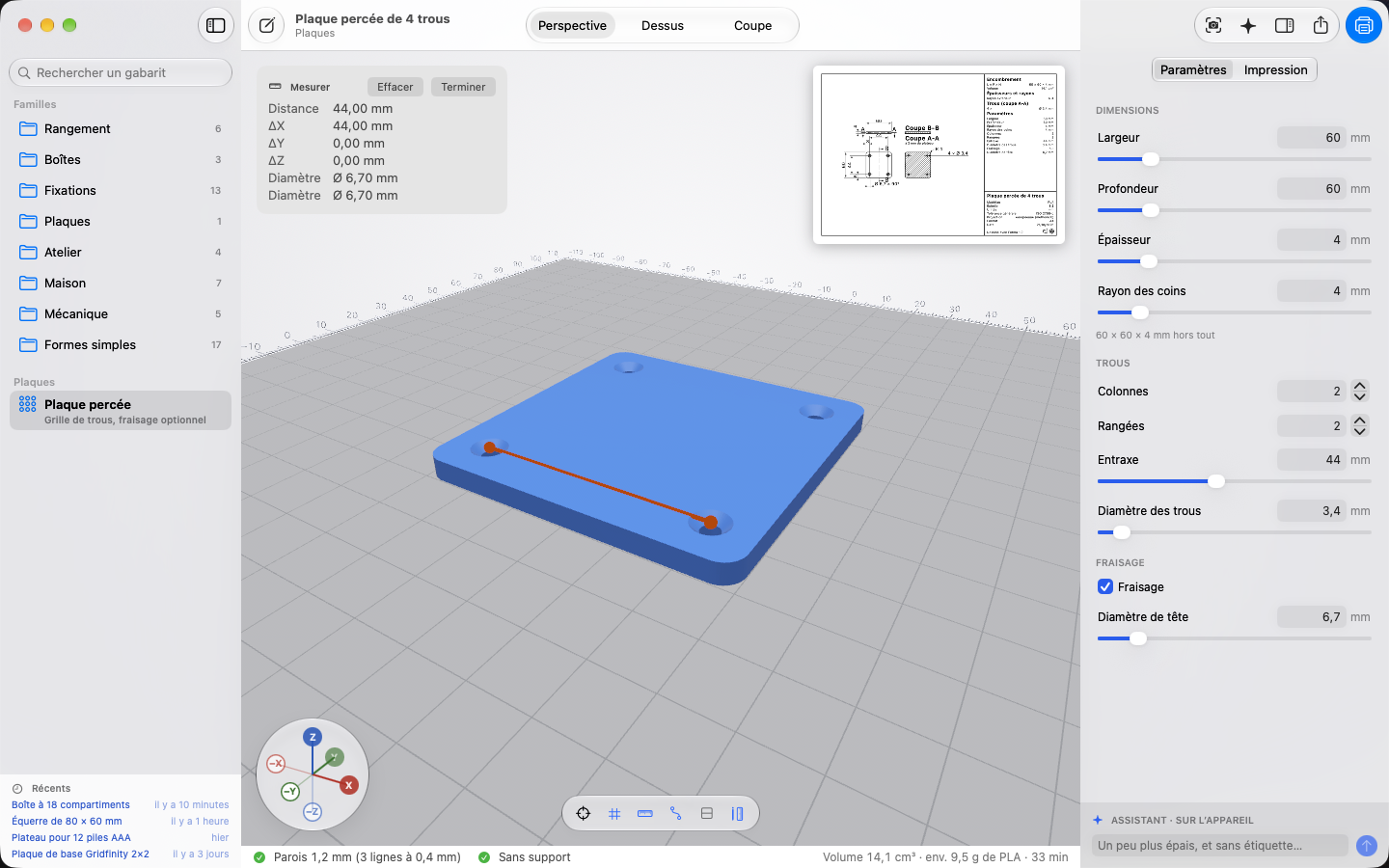
Task: Open the Impression tab
Action: click(x=1275, y=69)
